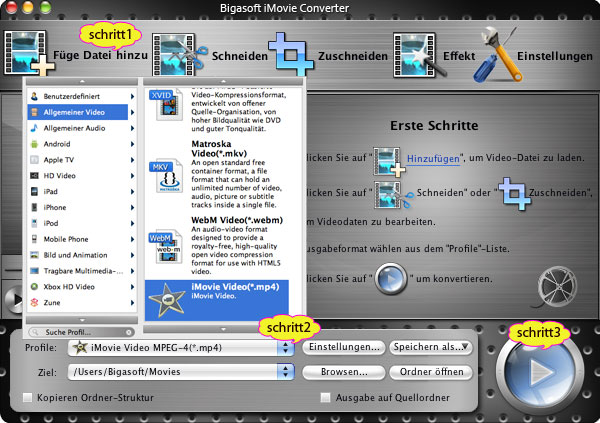Click the iPhone device icon
The height and width of the screenshot is (423, 600).
(x=34, y=207)
